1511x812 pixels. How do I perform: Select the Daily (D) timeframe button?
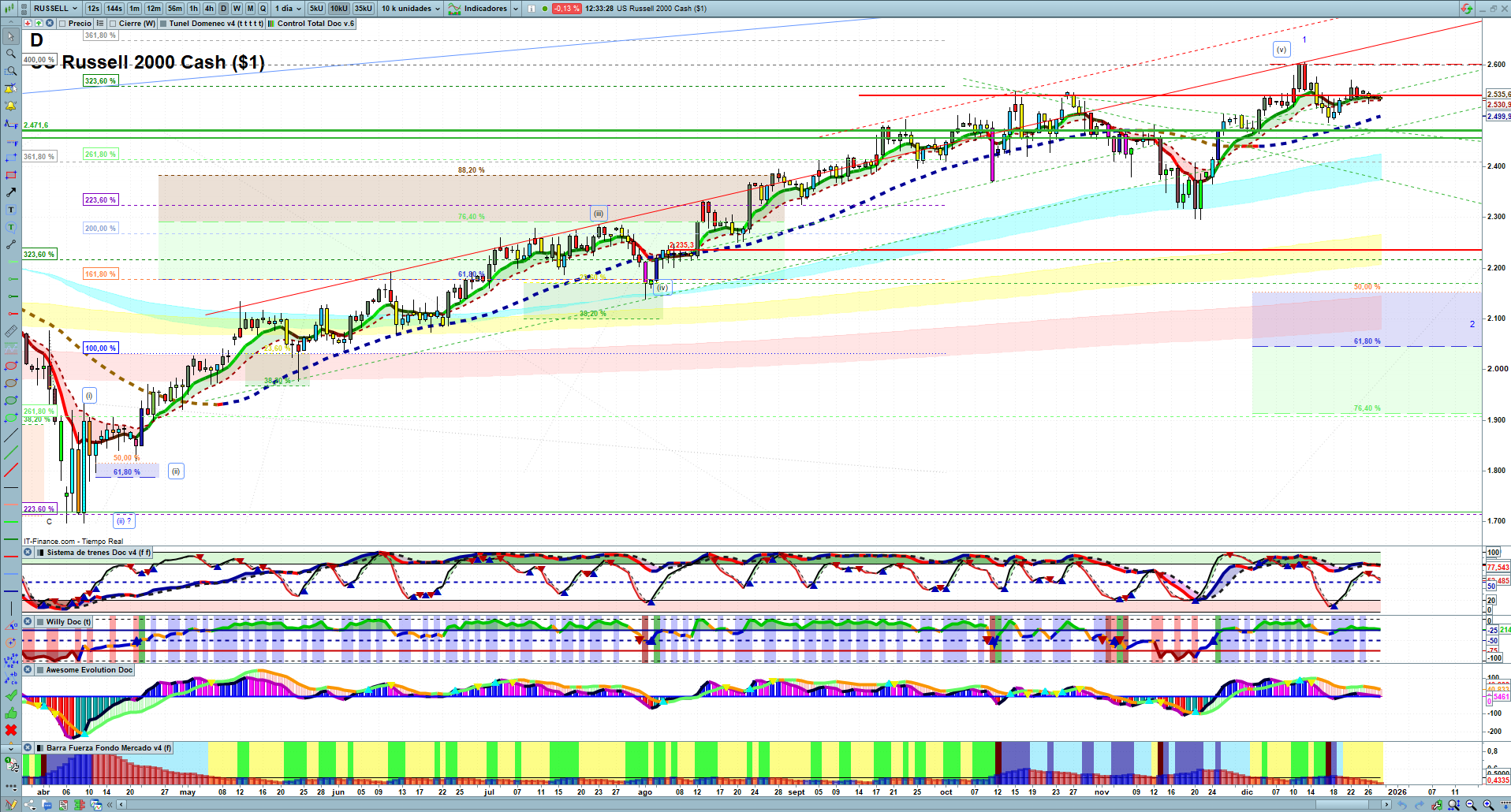tap(223, 9)
